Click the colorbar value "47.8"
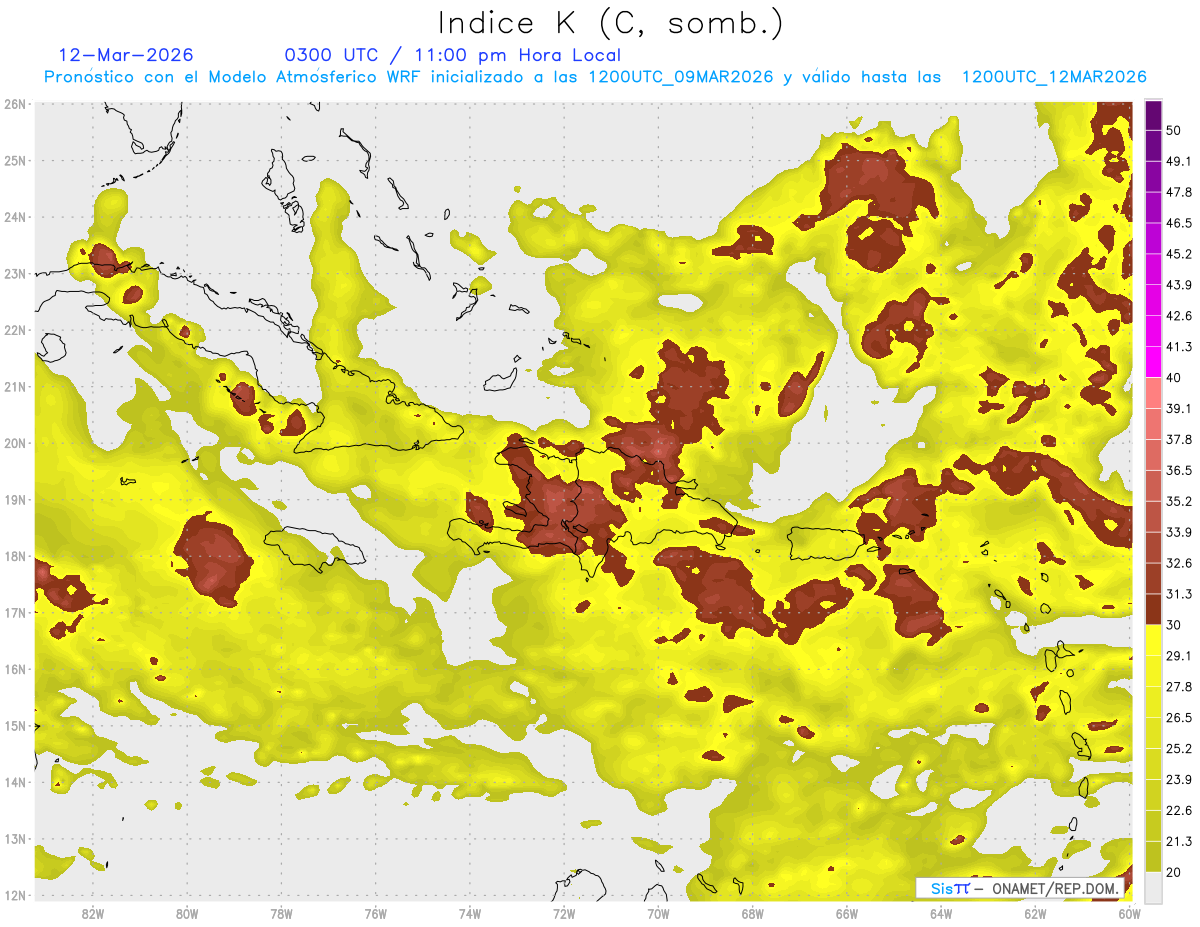 tap(1178, 192)
